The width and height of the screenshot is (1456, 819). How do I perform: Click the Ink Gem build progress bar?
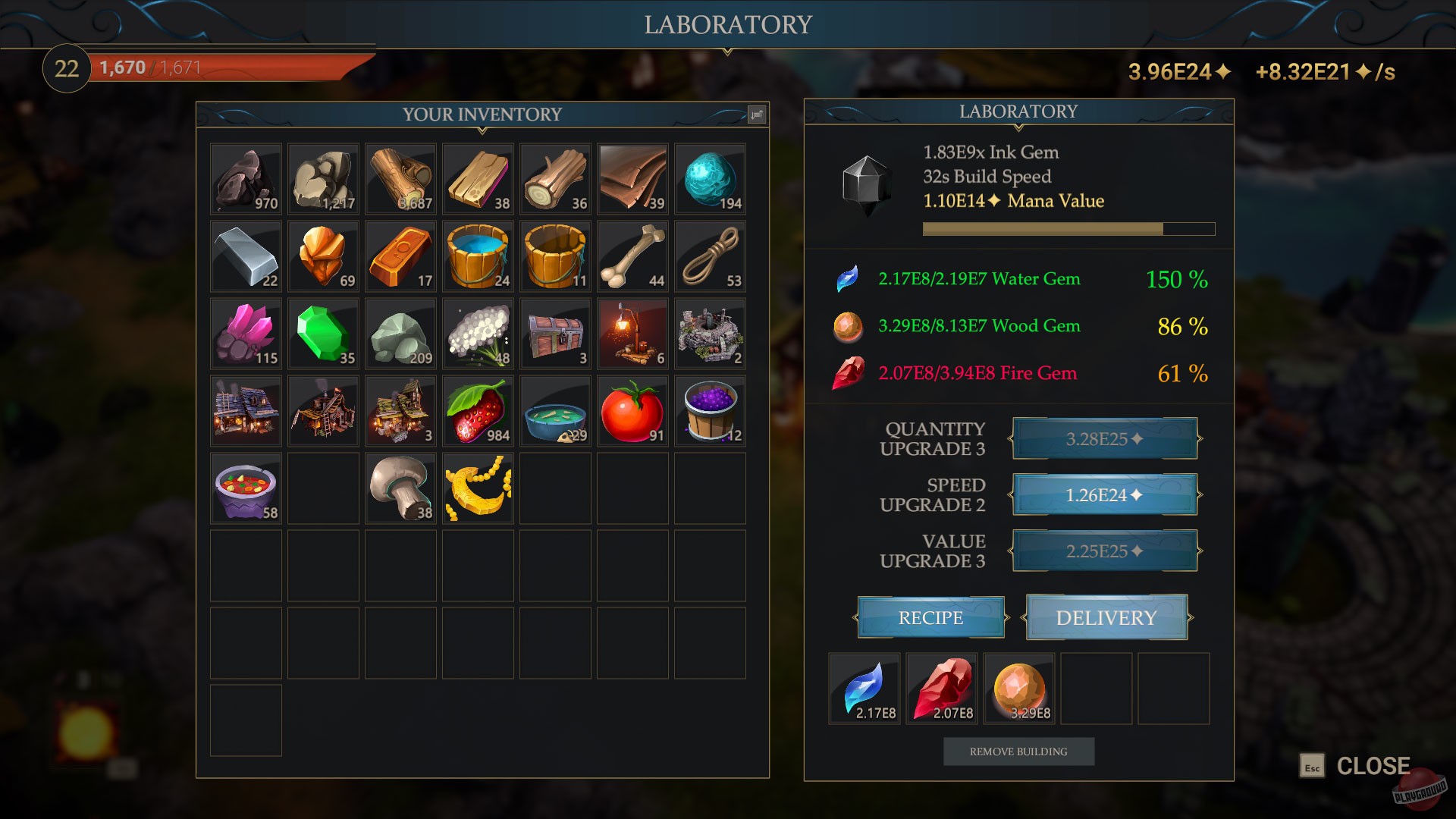coord(1068,229)
